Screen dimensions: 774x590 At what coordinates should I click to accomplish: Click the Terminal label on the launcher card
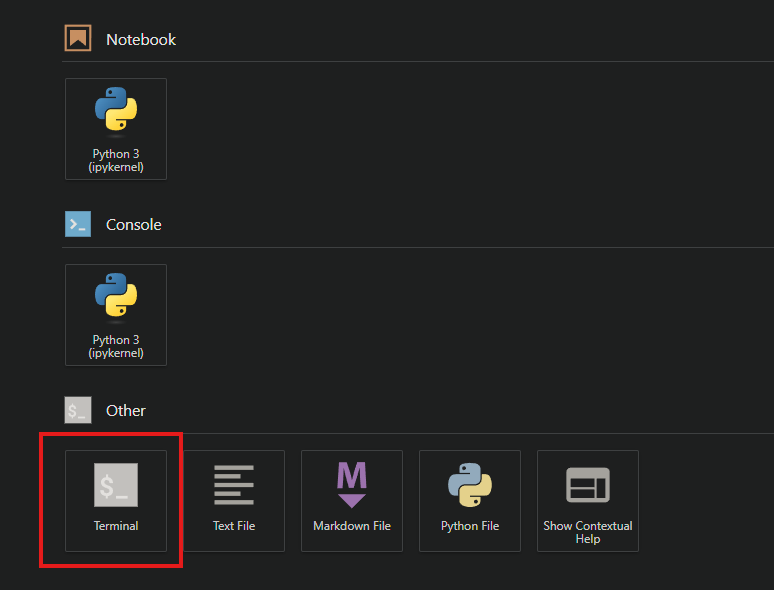tap(116, 526)
